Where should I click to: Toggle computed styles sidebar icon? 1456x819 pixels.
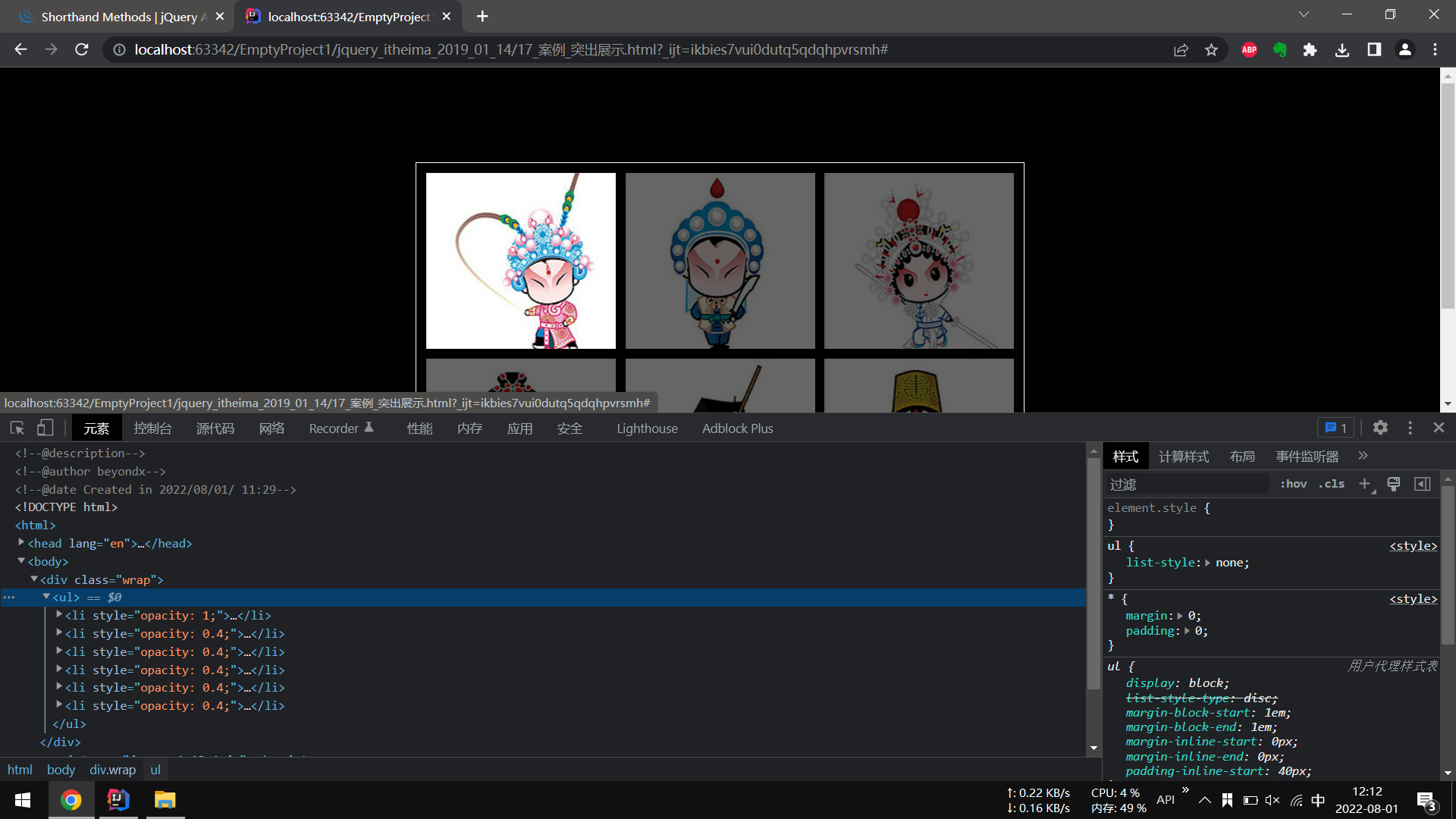1423,484
